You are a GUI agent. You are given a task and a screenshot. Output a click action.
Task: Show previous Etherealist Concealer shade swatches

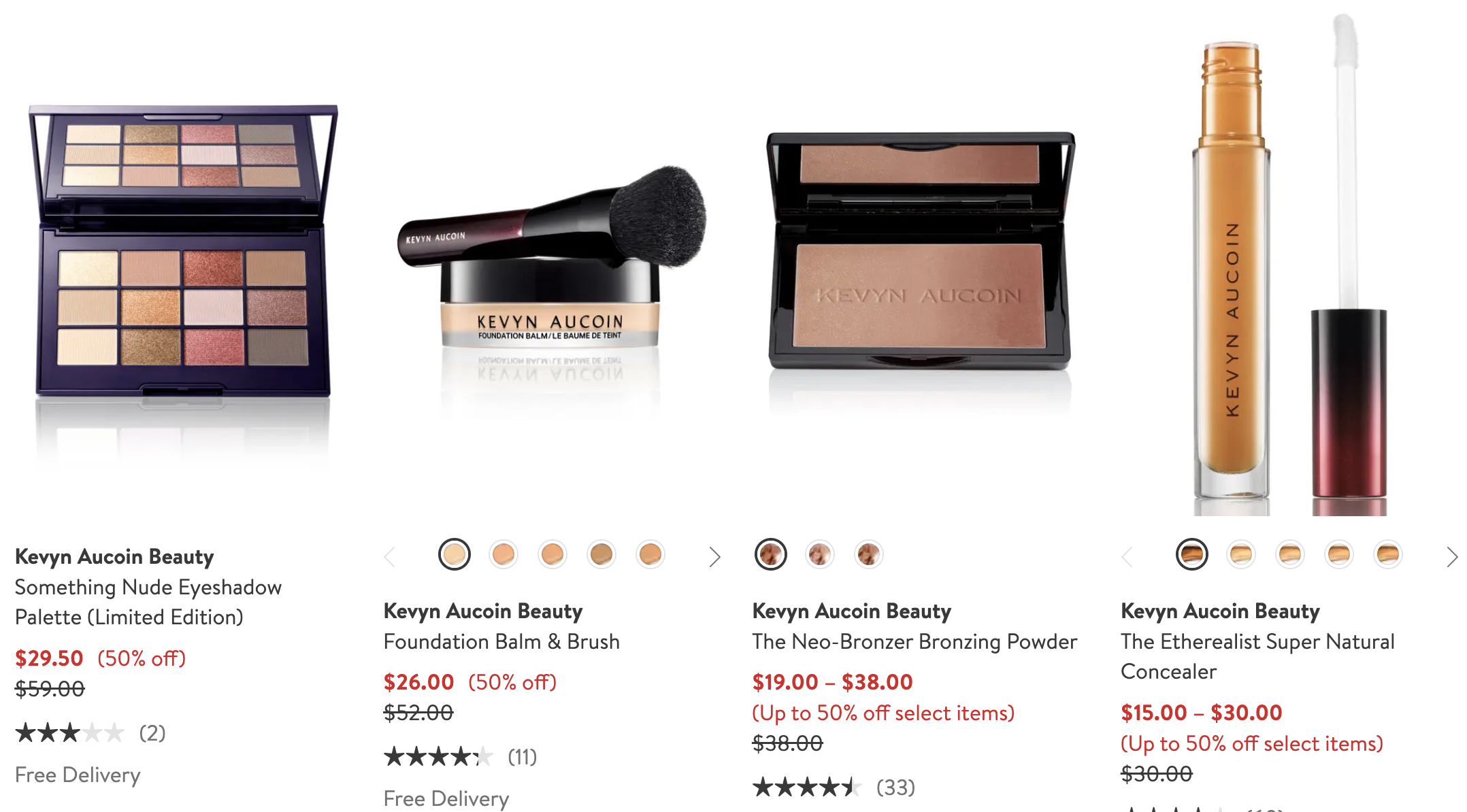pyautogui.click(x=1127, y=556)
